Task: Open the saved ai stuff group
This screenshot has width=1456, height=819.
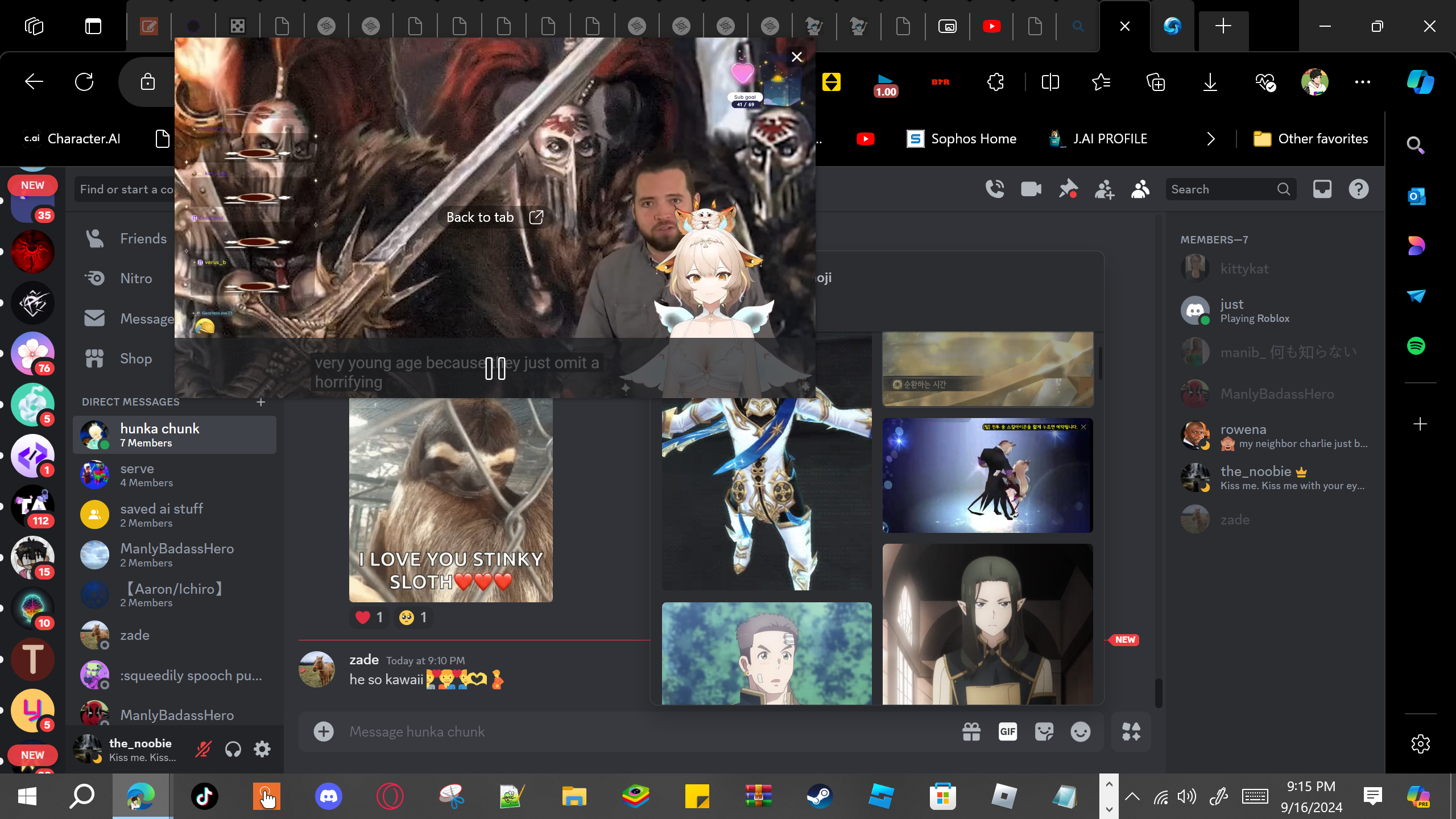Action: pyautogui.click(x=175, y=515)
